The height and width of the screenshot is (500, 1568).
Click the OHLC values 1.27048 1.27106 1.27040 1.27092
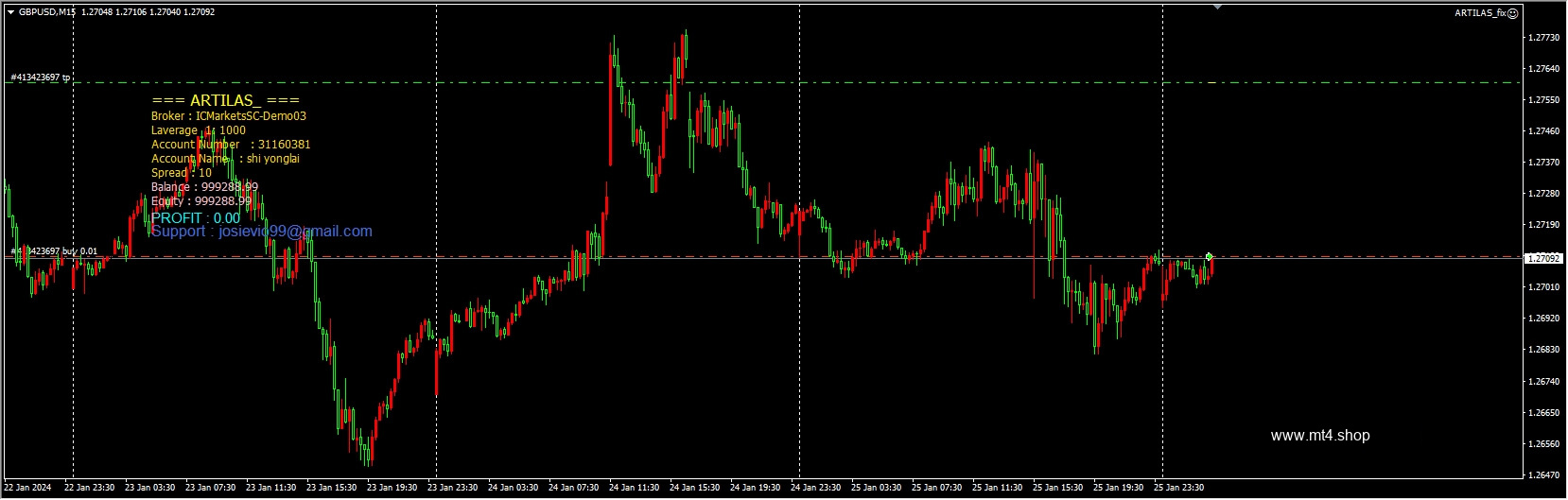coord(148,12)
